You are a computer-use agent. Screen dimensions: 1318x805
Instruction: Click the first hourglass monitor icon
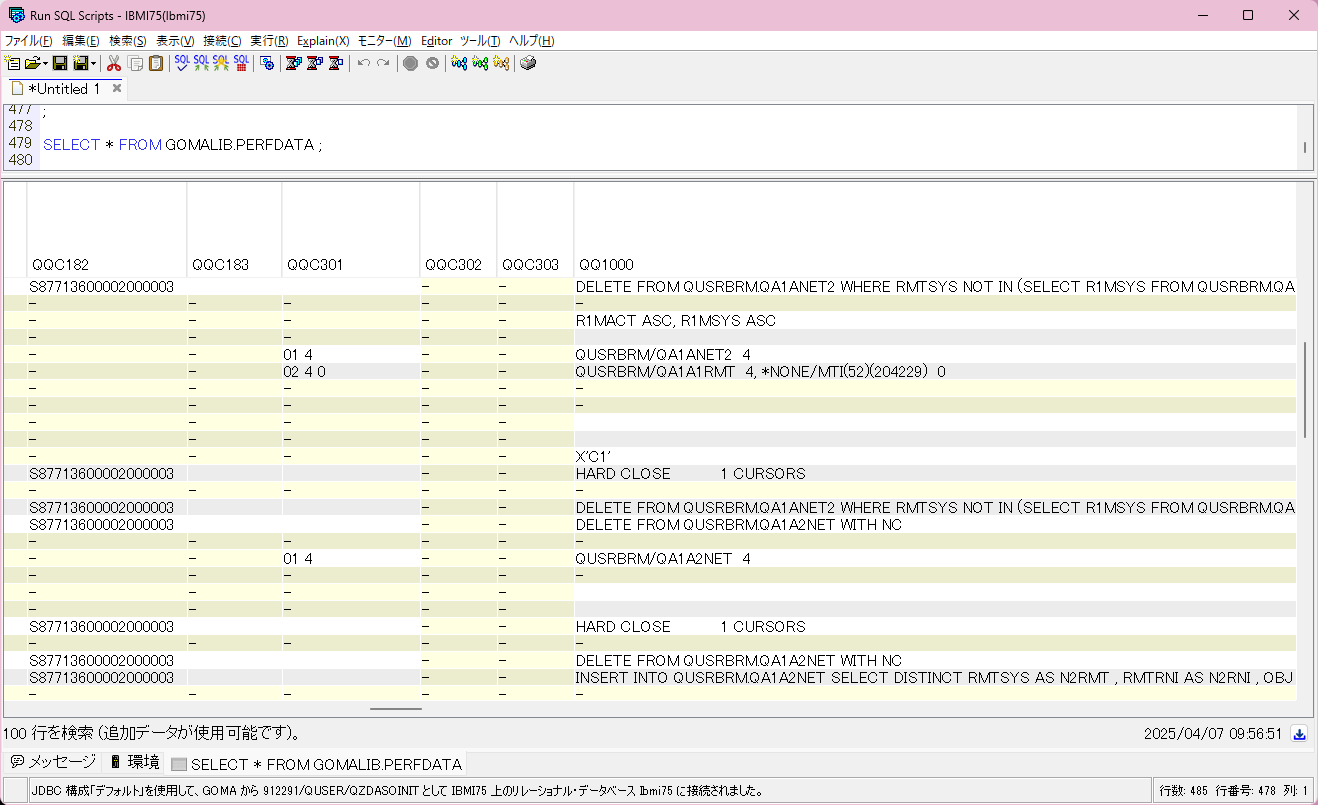294,63
